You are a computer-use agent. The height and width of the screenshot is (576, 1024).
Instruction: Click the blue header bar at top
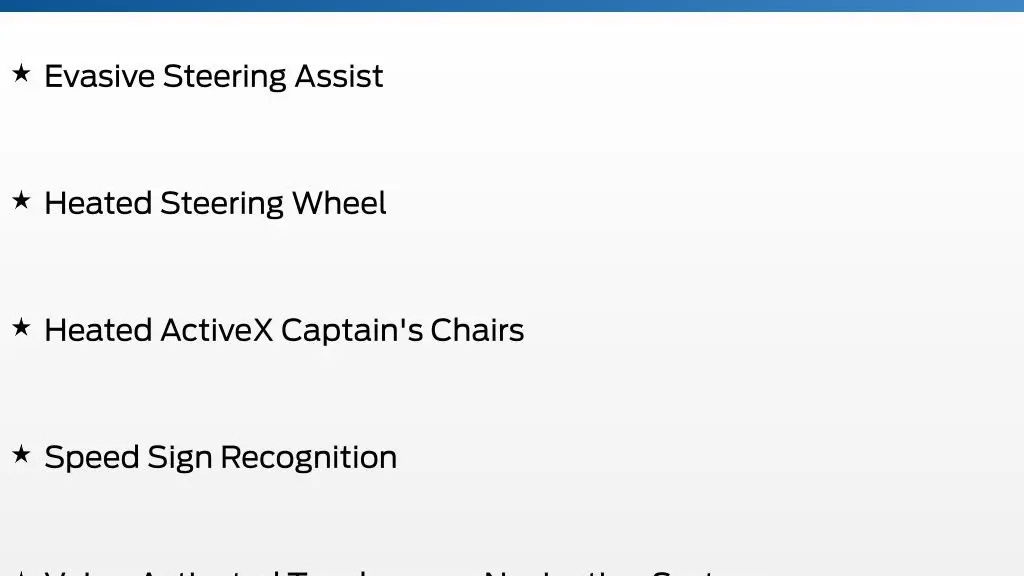click(512, 5)
